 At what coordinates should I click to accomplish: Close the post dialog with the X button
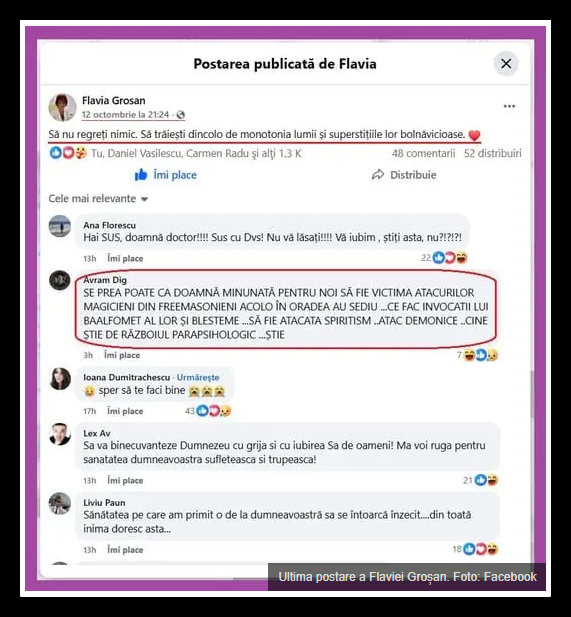[506, 64]
